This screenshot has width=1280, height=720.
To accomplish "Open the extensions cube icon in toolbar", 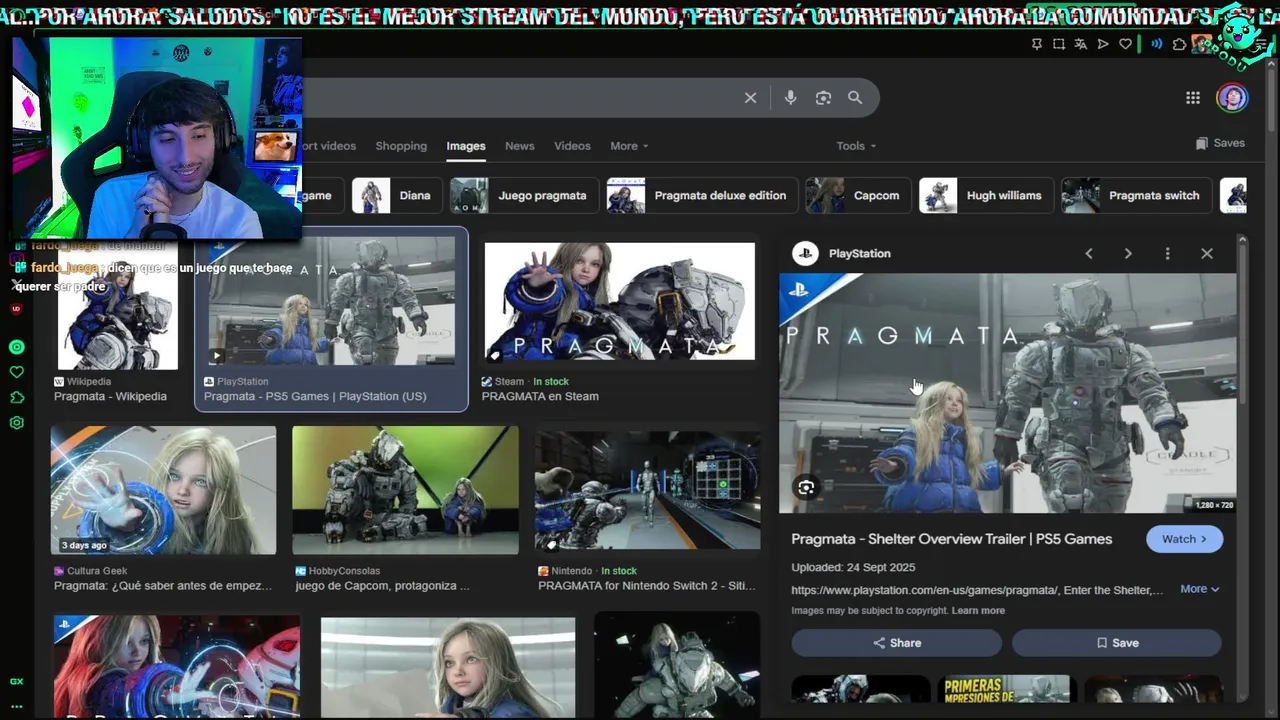I will pyautogui.click(x=1179, y=44).
